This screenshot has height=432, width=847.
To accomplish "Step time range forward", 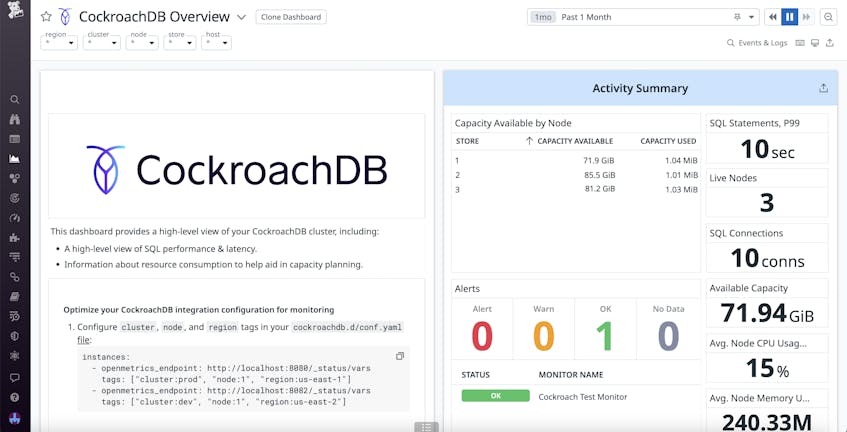I will (x=806, y=17).
